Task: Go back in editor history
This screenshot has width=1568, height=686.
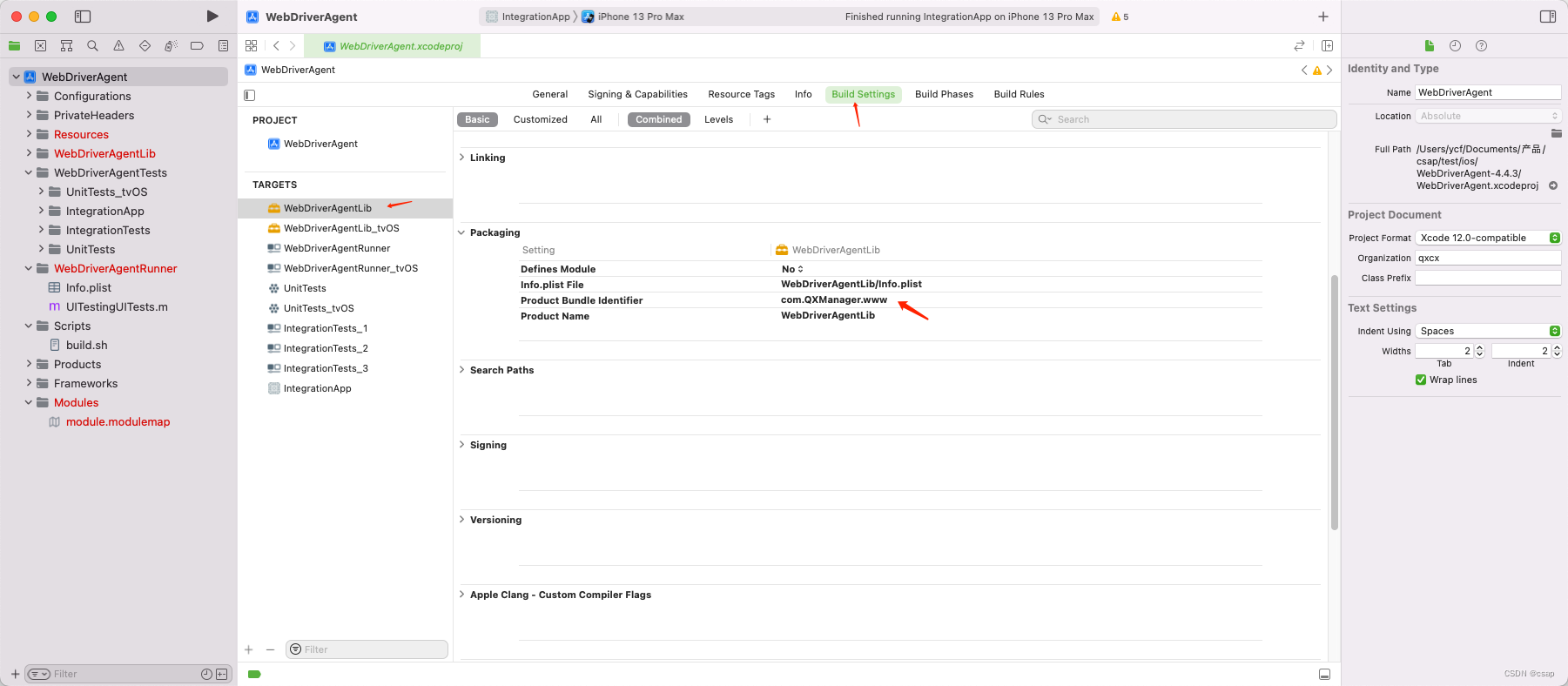Action: click(276, 45)
